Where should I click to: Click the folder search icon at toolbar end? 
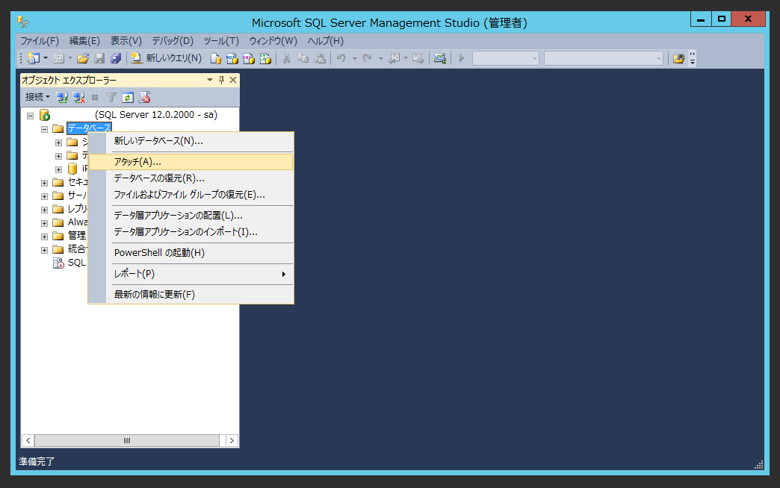coord(678,59)
